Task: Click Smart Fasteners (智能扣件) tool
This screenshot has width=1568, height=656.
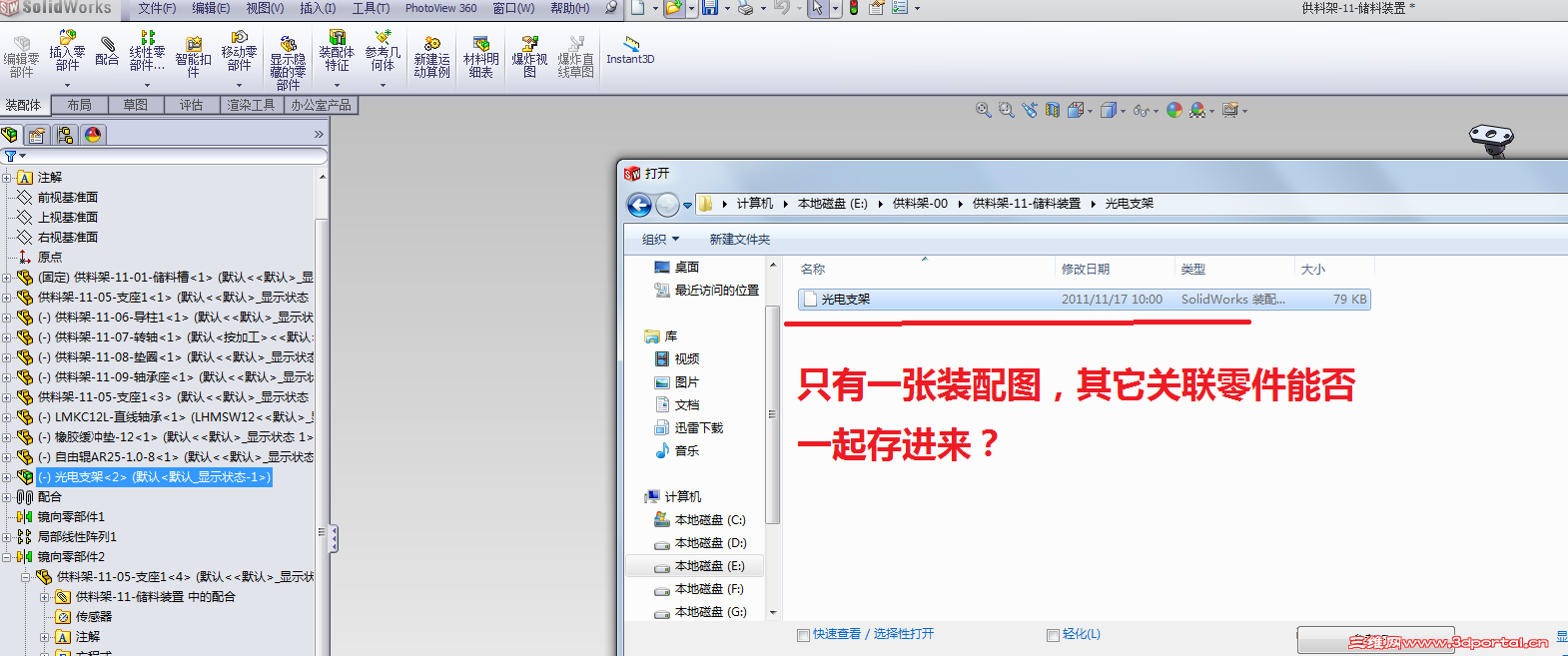Action: [194, 55]
